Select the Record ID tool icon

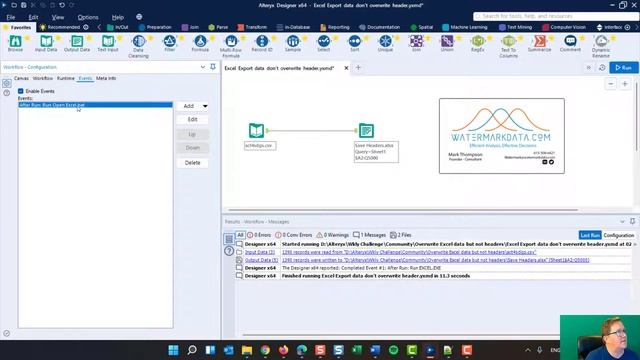tap(262, 41)
